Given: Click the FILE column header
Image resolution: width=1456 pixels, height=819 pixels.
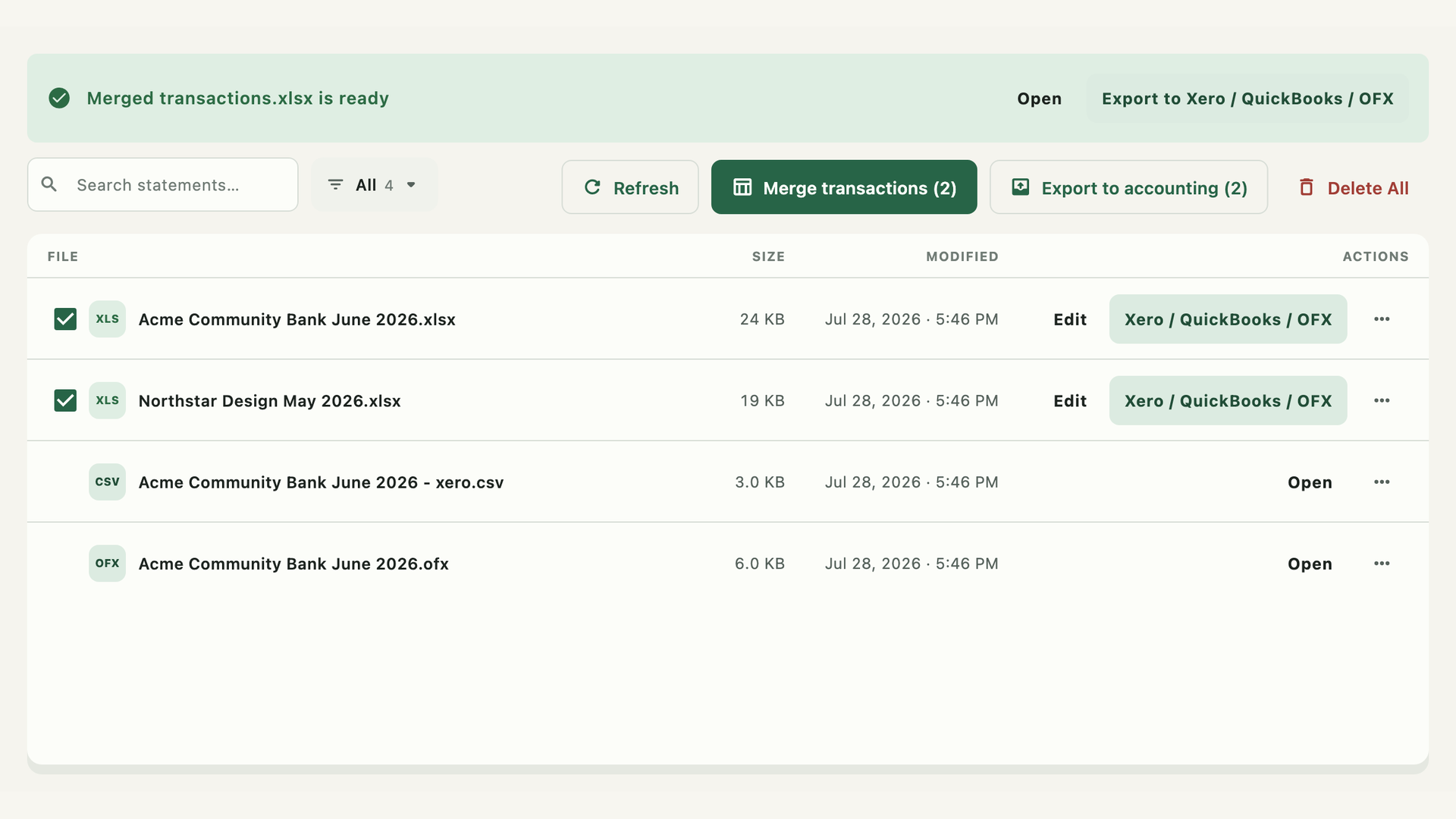Looking at the screenshot, I should click(63, 256).
